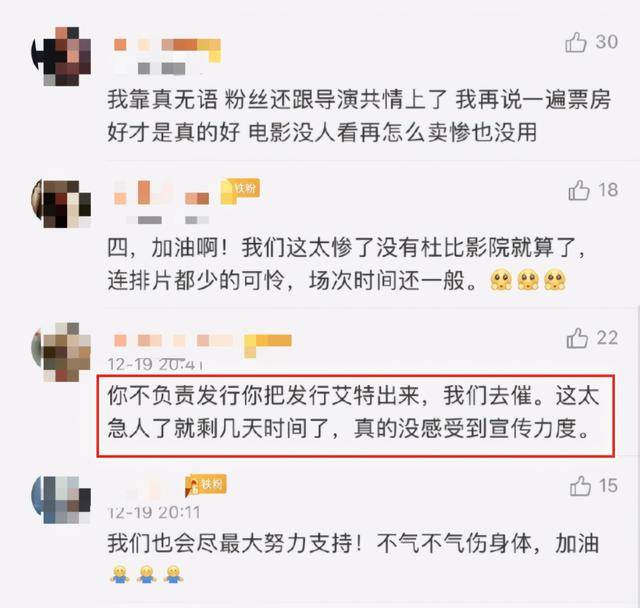The width and height of the screenshot is (640, 608).
Task: Tap the yellow badge on third commenter
Action: 268,345
